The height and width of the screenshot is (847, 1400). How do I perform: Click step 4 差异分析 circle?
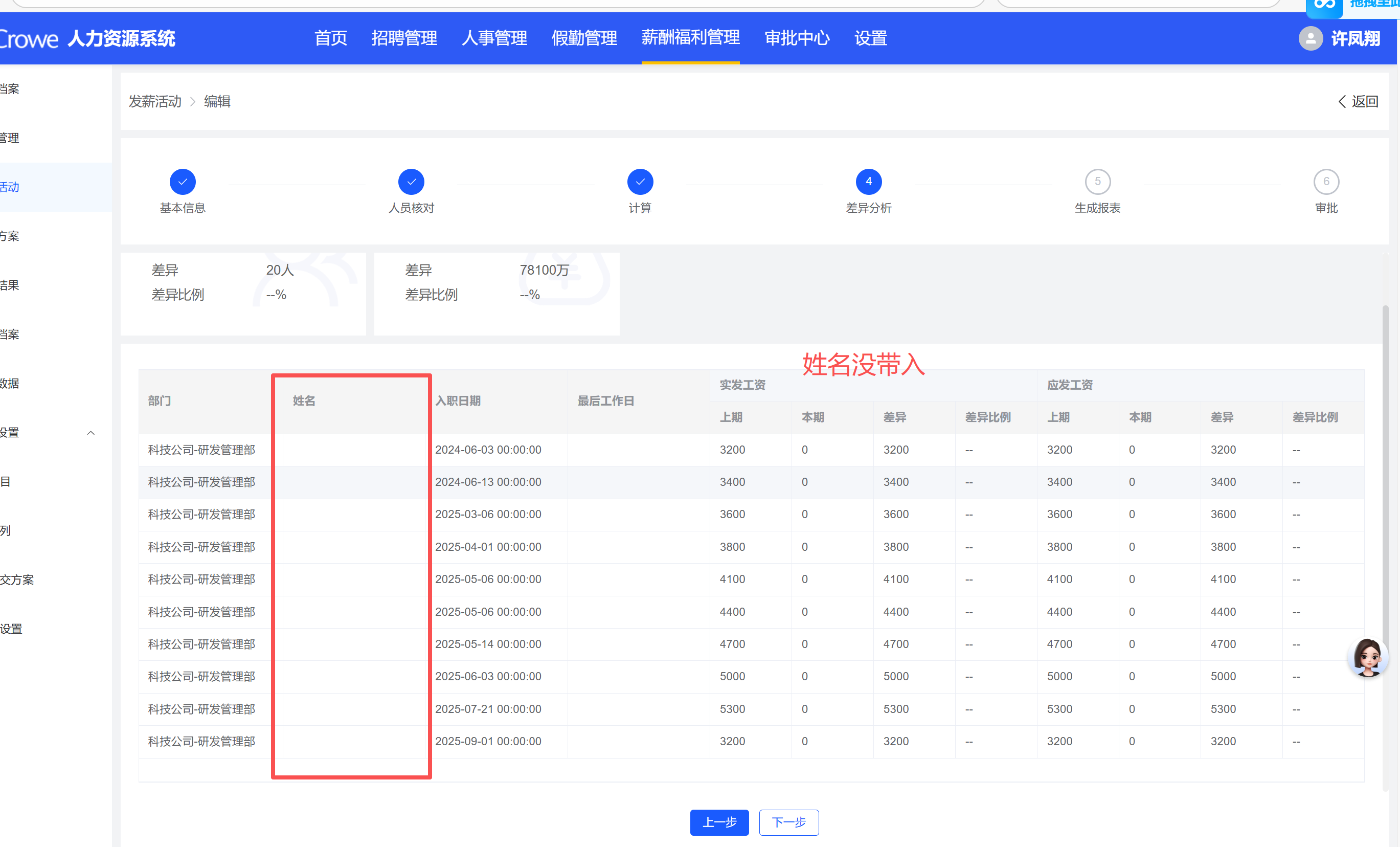click(x=868, y=182)
